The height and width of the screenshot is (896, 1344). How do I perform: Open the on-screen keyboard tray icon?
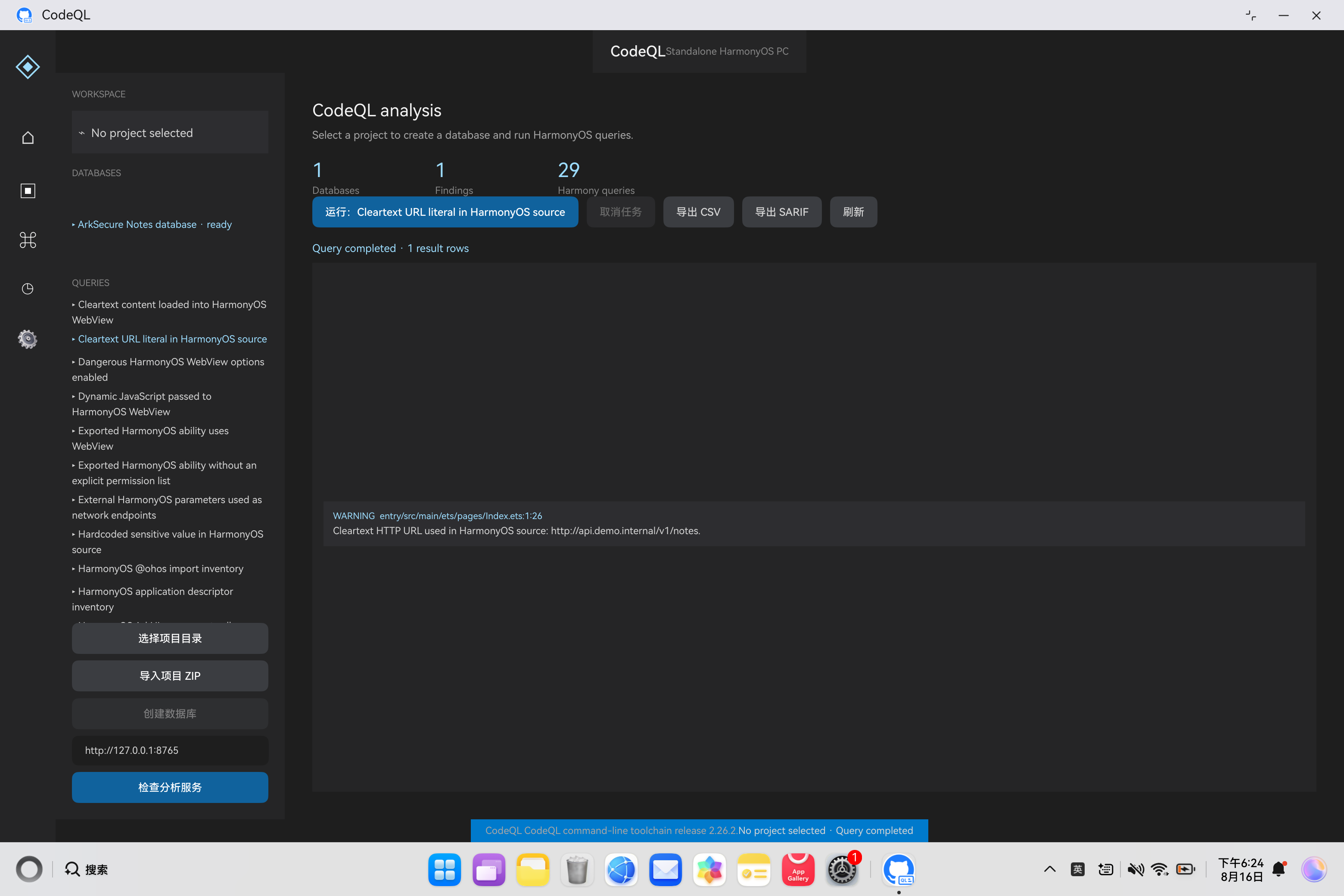(x=1106, y=869)
